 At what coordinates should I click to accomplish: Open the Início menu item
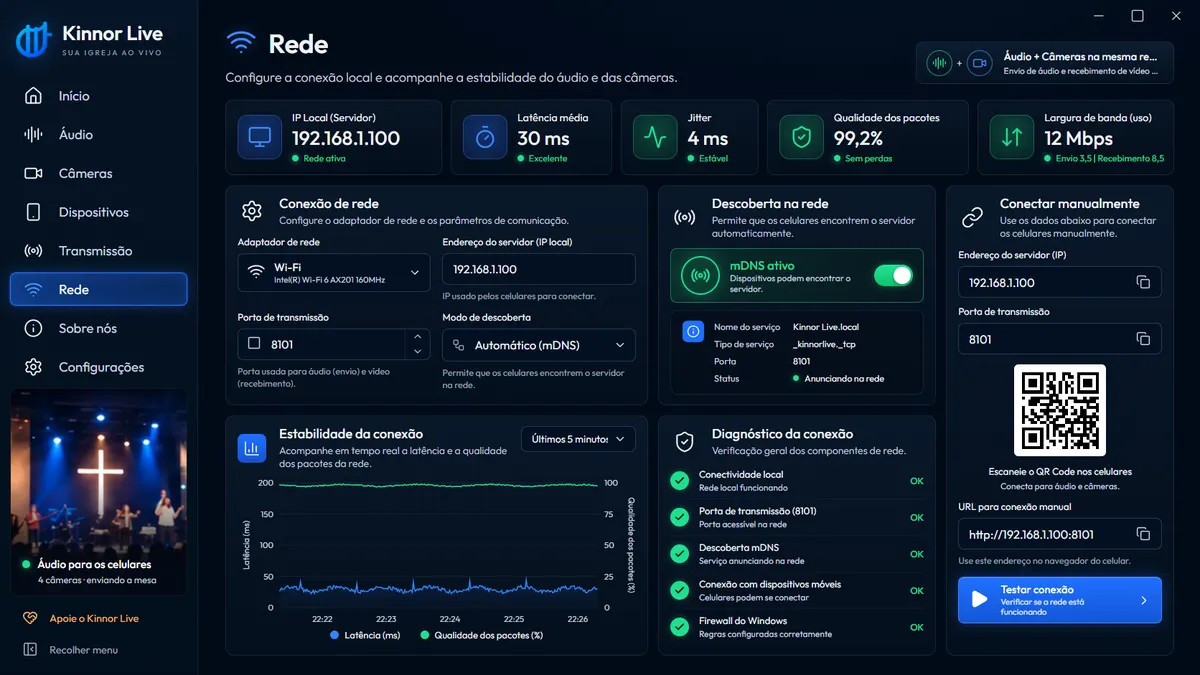coord(98,96)
